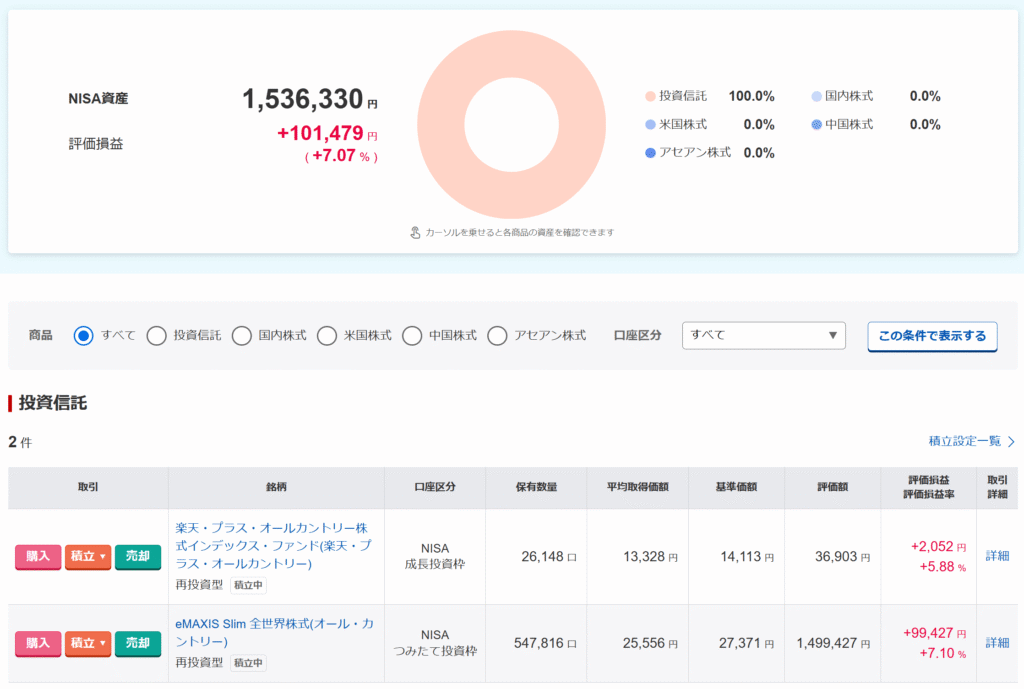Click the 積立中 tag under eMAXIS Slim
The width and height of the screenshot is (1024, 689).
tap(248, 663)
